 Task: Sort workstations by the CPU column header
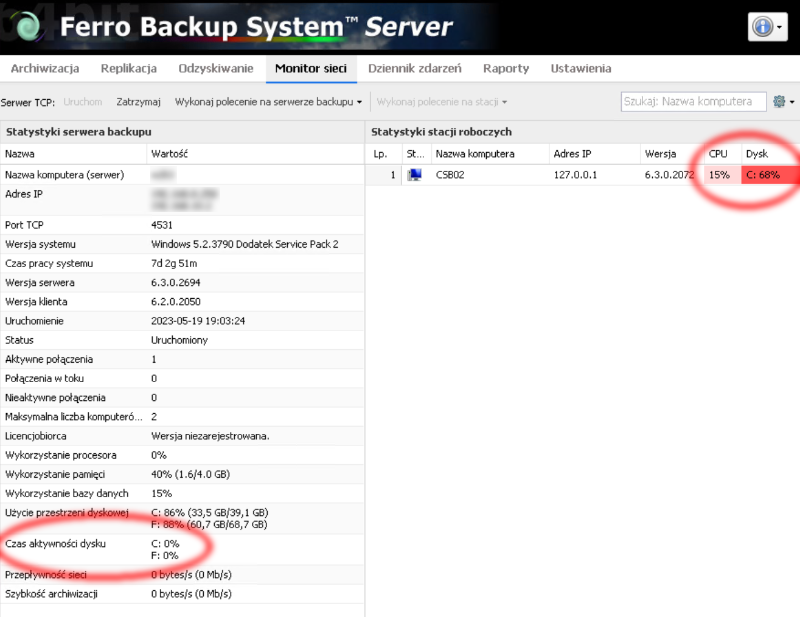718,154
